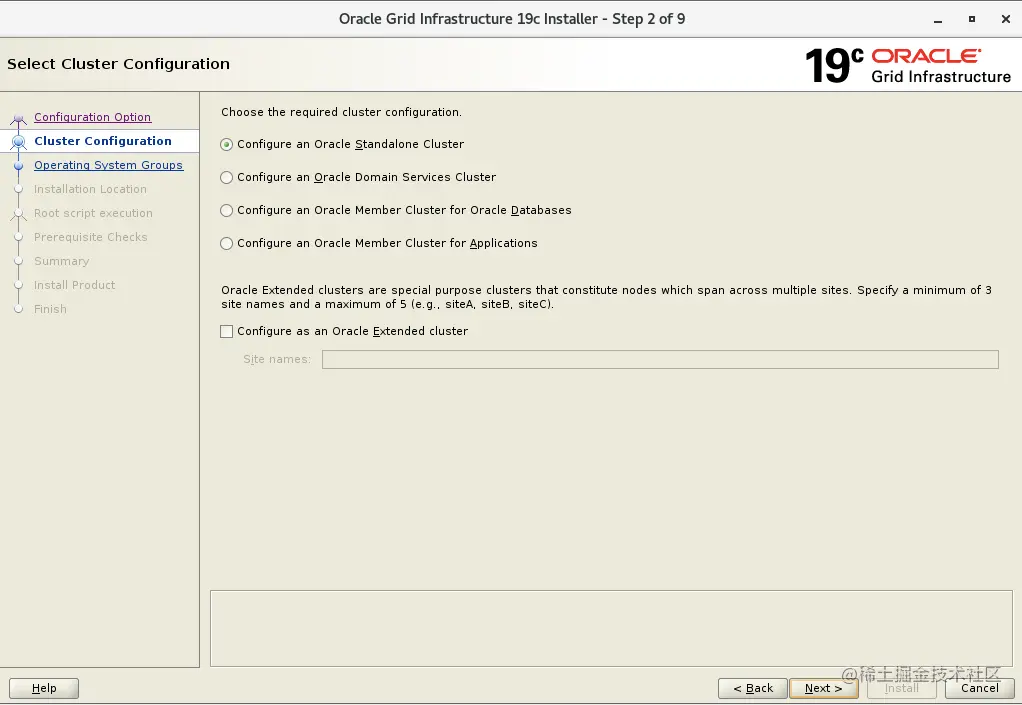The image size is (1022, 705).
Task: Maximize the installer window
Action: [x=972, y=20]
